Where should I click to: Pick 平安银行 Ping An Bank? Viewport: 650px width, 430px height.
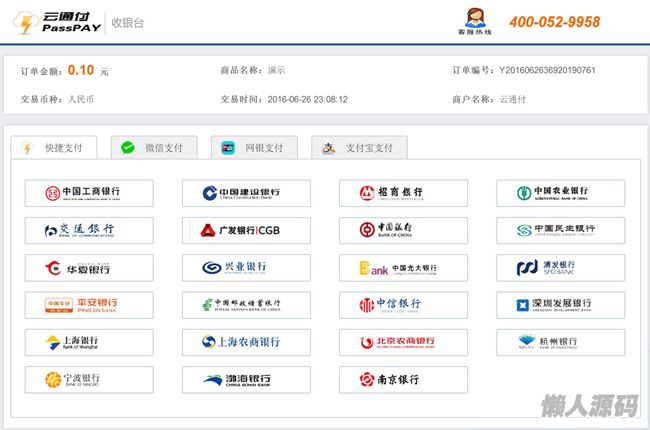pyautogui.click(x=89, y=305)
